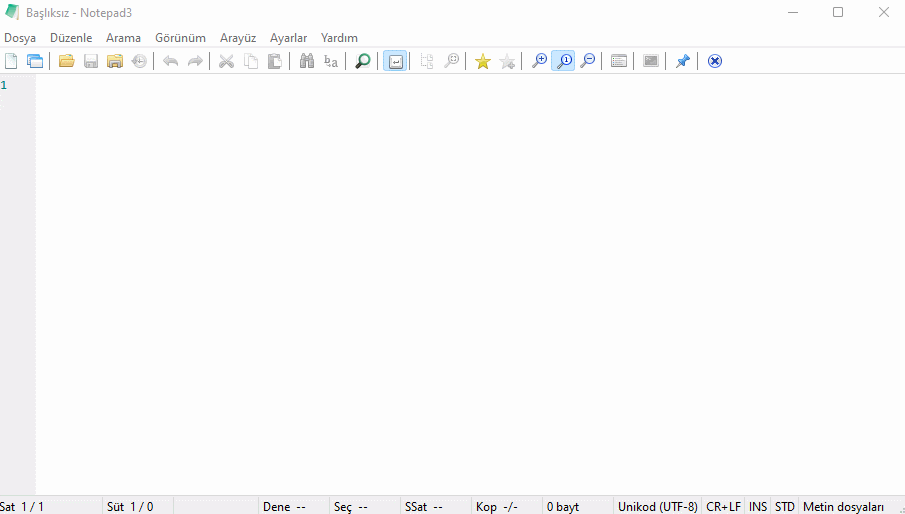
Task: Maximize the Notepad3 window
Action: point(838,12)
